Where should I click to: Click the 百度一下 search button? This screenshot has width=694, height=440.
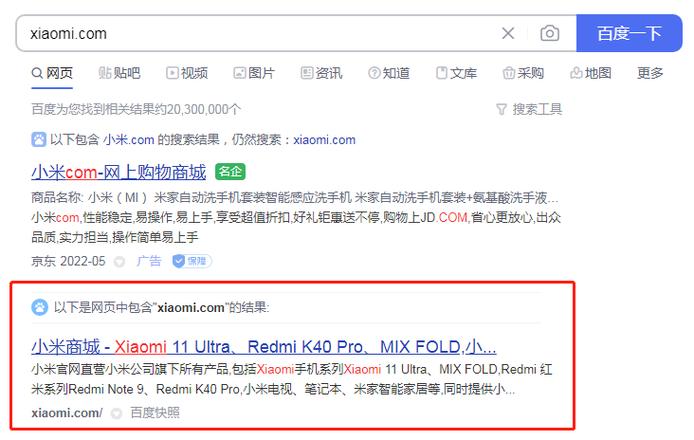pos(629,33)
